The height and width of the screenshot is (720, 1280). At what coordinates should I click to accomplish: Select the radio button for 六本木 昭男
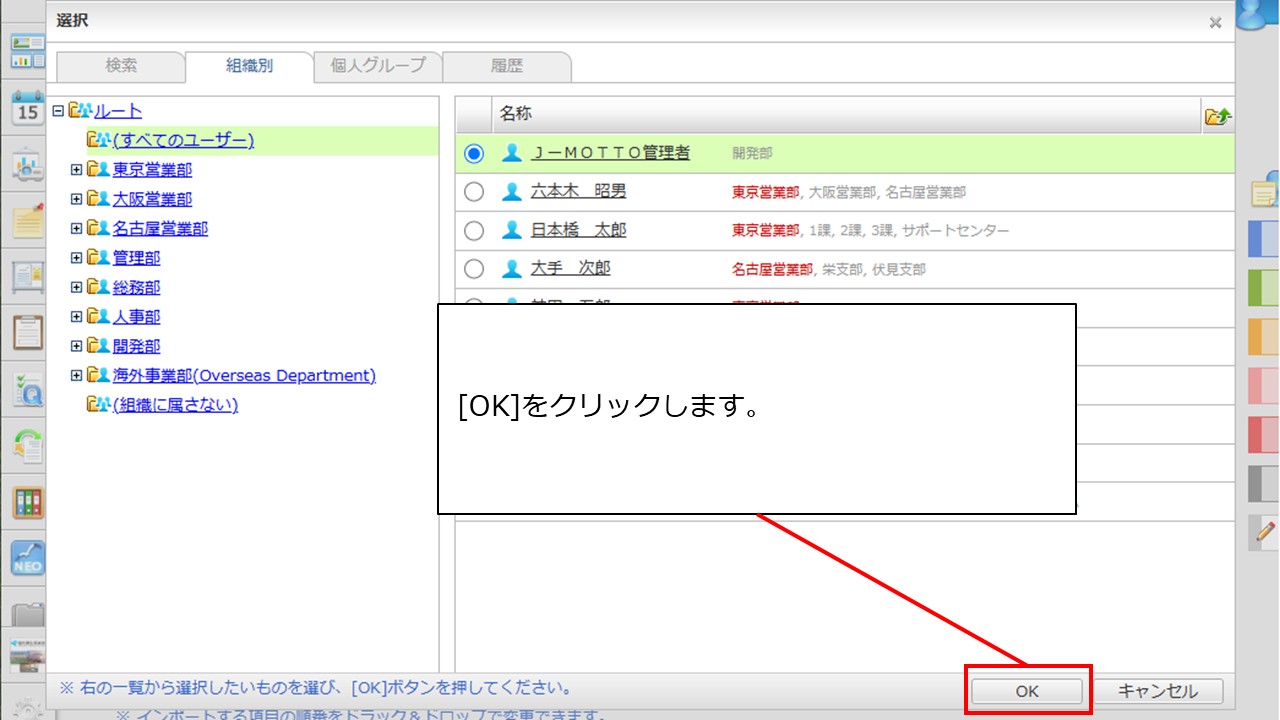pyautogui.click(x=474, y=191)
